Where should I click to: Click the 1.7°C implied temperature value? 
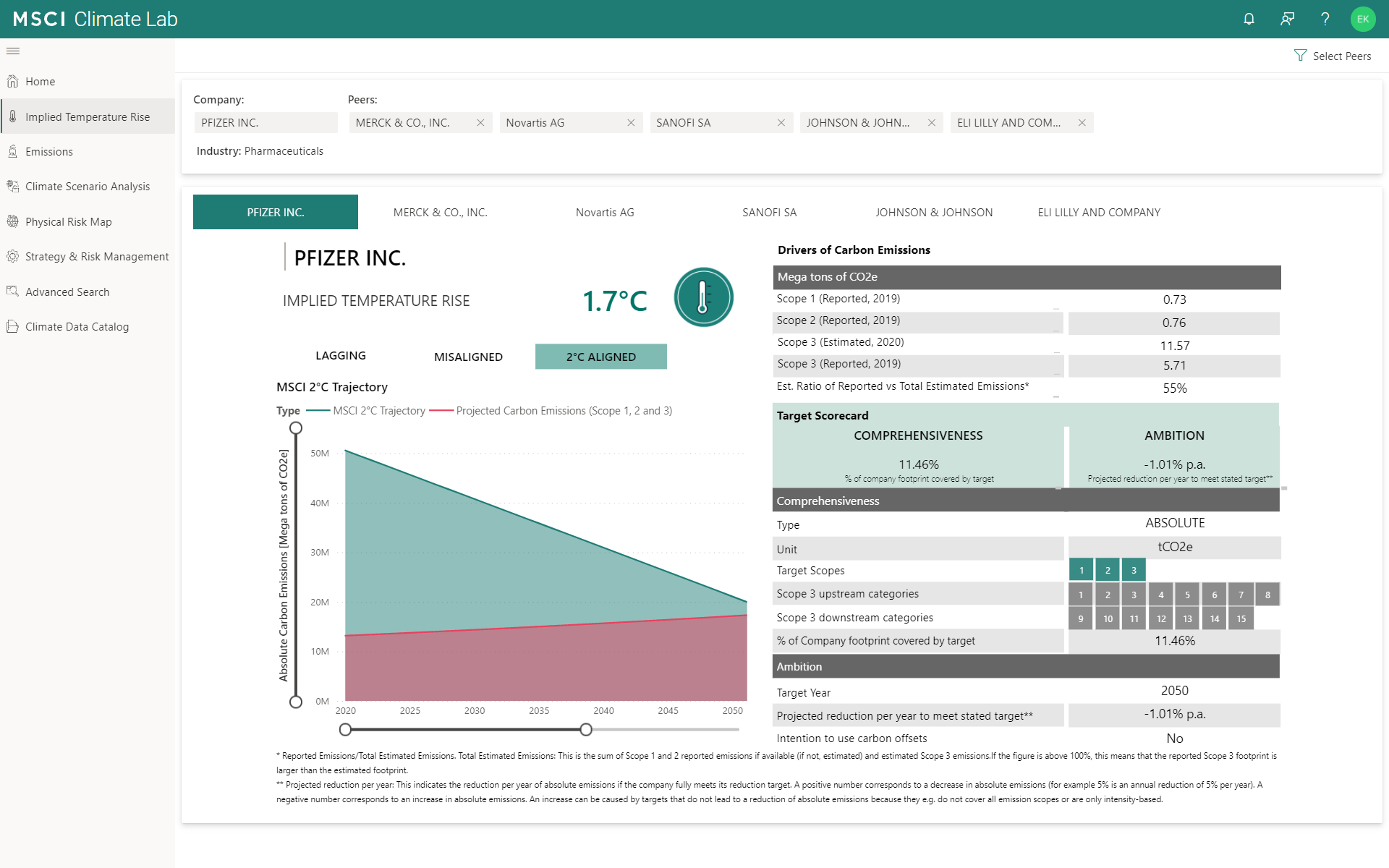(615, 301)
